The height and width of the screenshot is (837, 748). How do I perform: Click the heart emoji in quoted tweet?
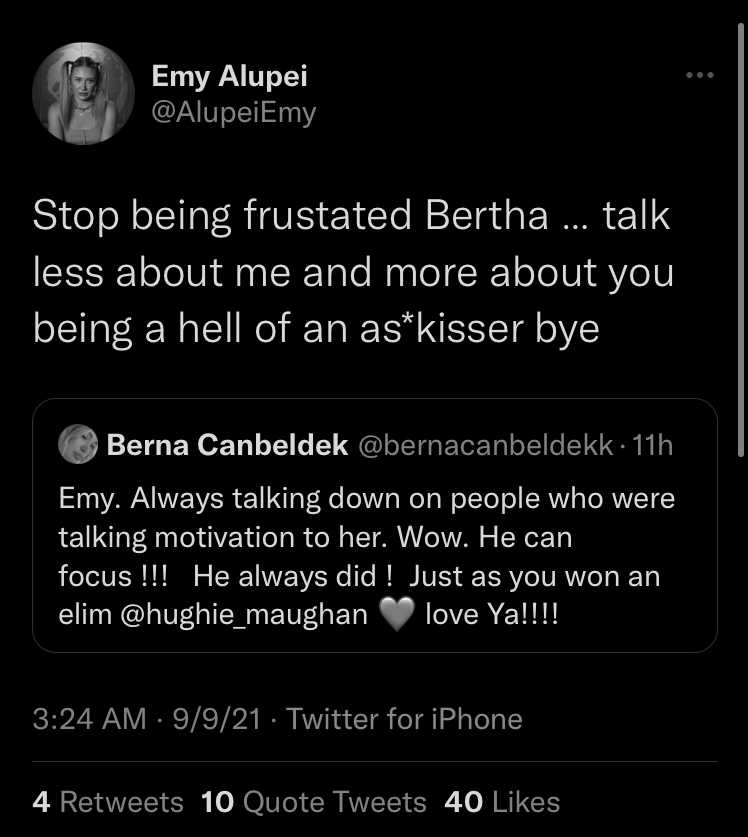[397, 615]
